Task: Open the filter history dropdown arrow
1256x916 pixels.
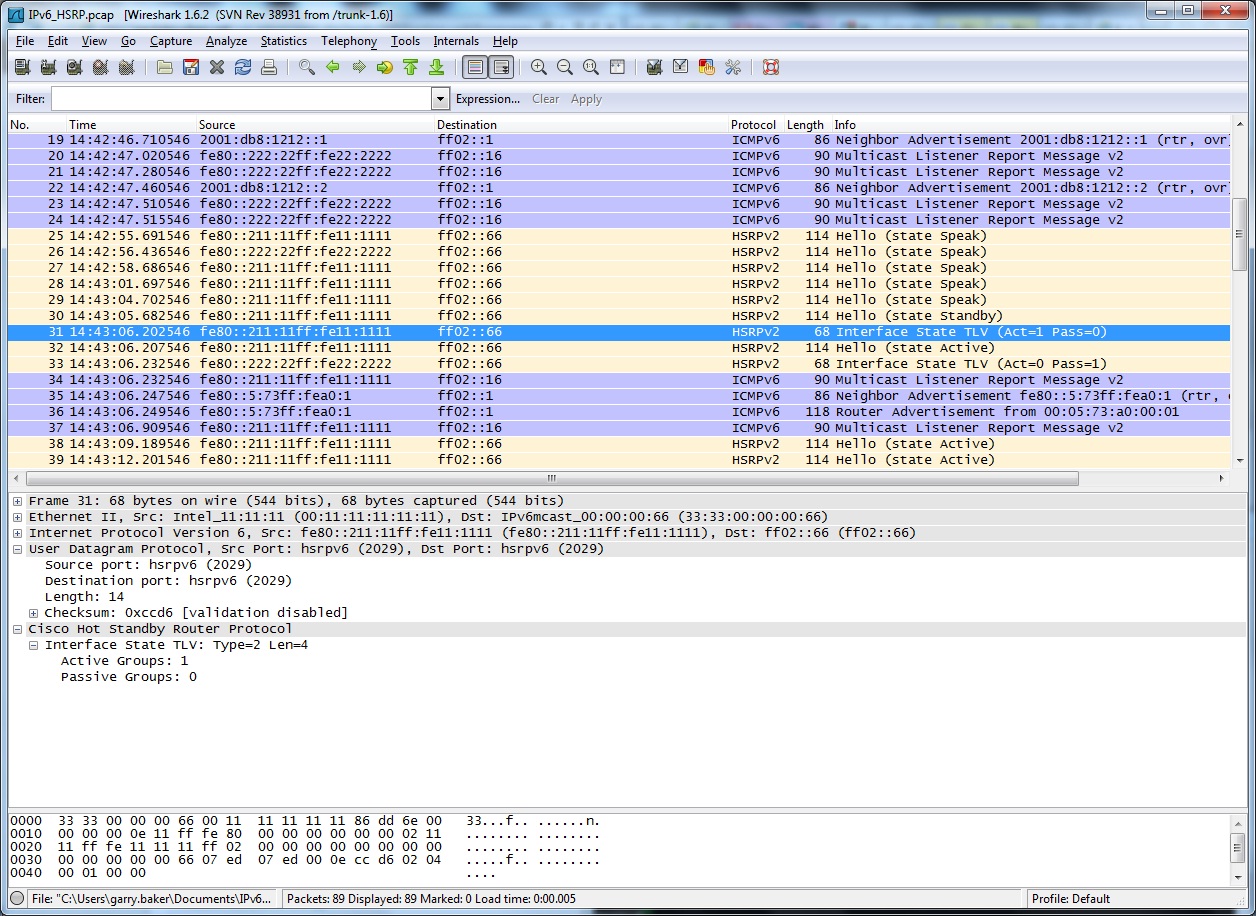Action: point(440,99)
